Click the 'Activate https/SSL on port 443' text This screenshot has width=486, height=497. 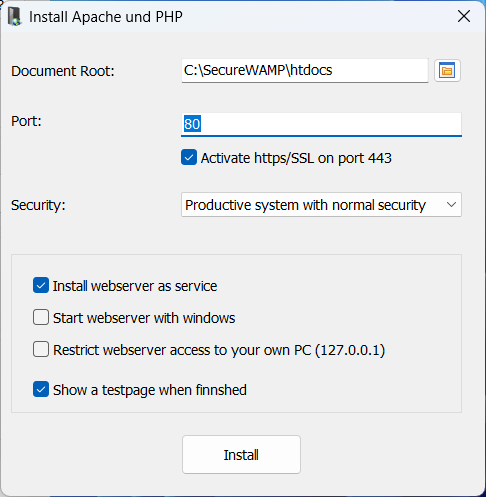click(x=296, y=158)
